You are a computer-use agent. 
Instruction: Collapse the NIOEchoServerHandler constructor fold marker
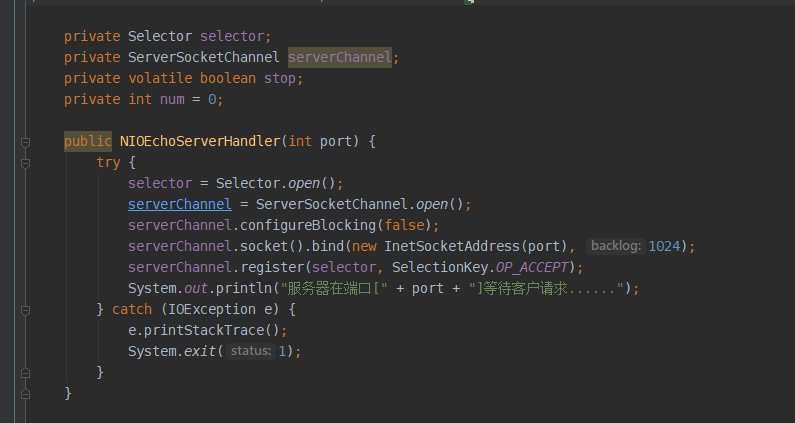[26, 141]
